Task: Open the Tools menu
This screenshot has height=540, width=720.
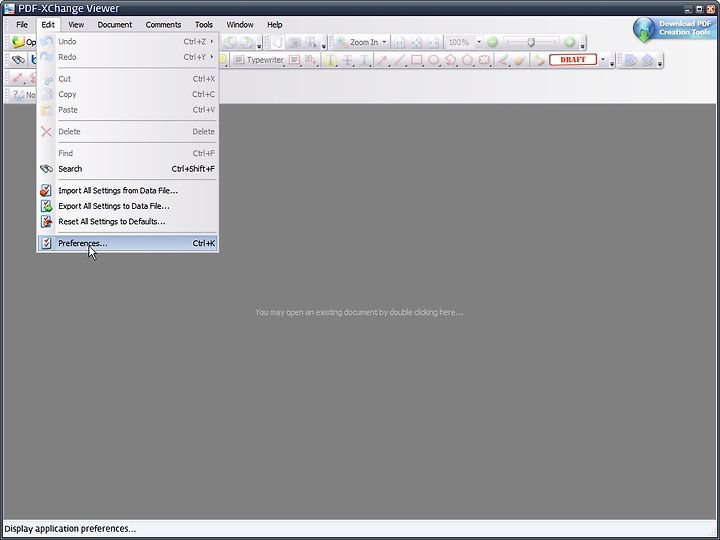Action: [204, 25]
